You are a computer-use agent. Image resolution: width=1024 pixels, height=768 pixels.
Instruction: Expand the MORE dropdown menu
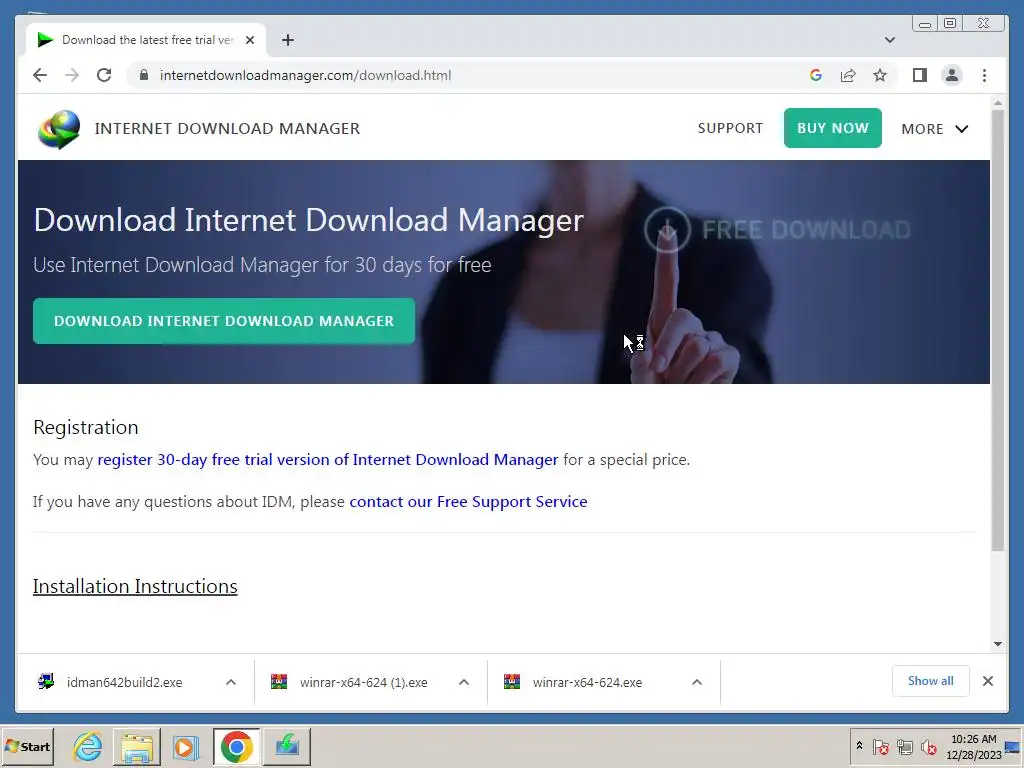[x=935, y=129]
